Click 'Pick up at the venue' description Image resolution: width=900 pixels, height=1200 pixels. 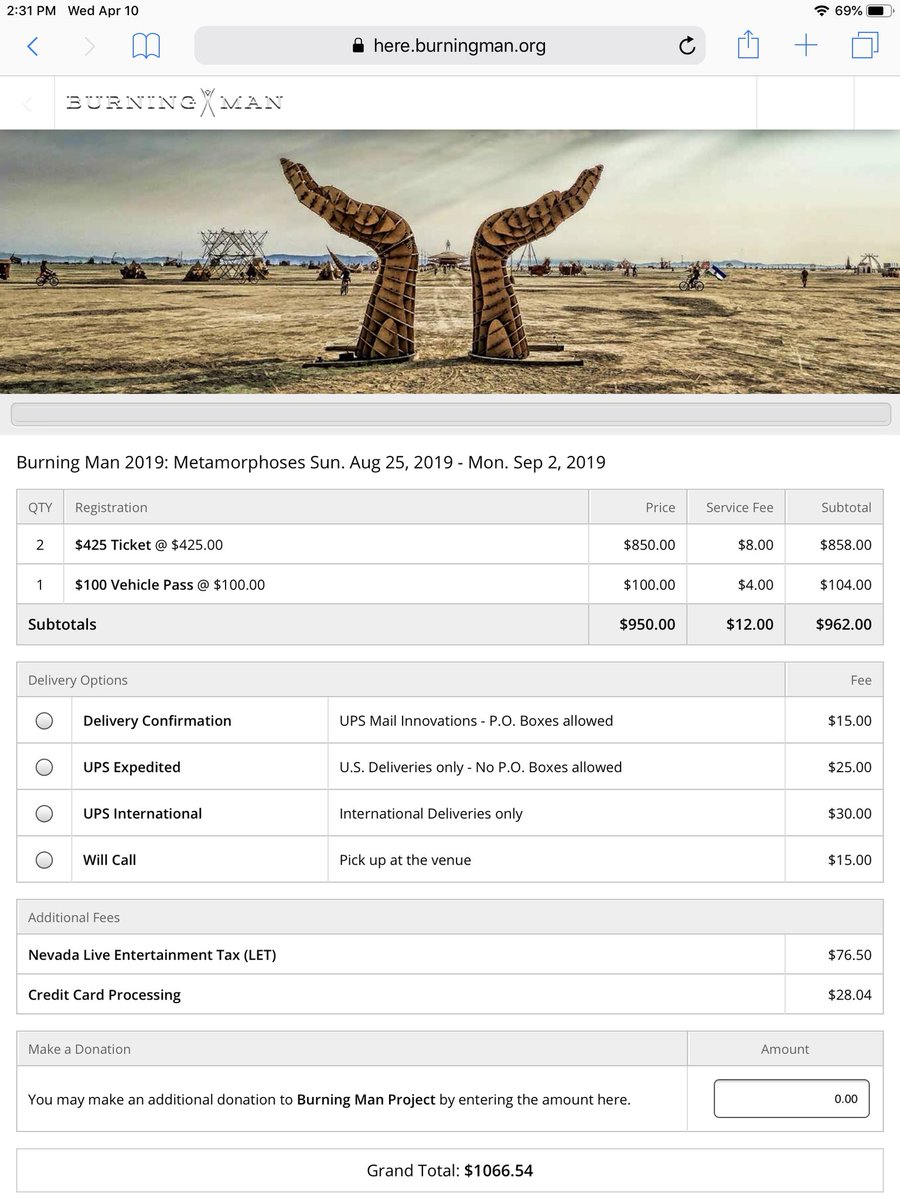(x=405, y=859)
